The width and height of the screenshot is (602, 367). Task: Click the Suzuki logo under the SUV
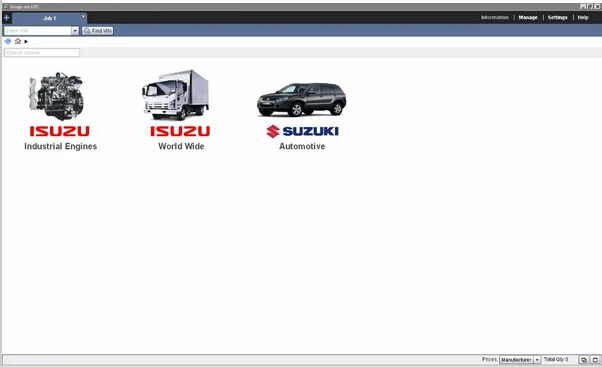[x=302, y=131]
